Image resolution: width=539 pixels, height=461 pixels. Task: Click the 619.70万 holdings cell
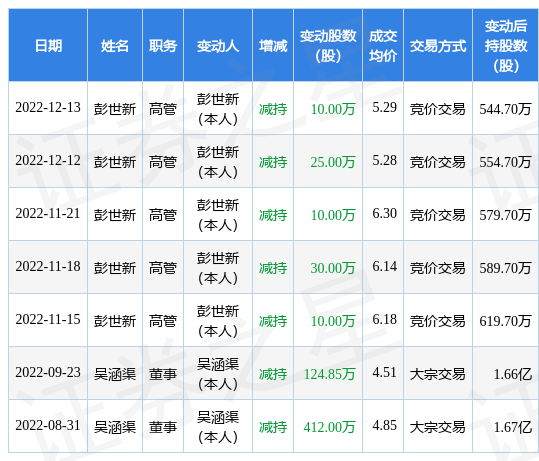click(x=505, y=321)
